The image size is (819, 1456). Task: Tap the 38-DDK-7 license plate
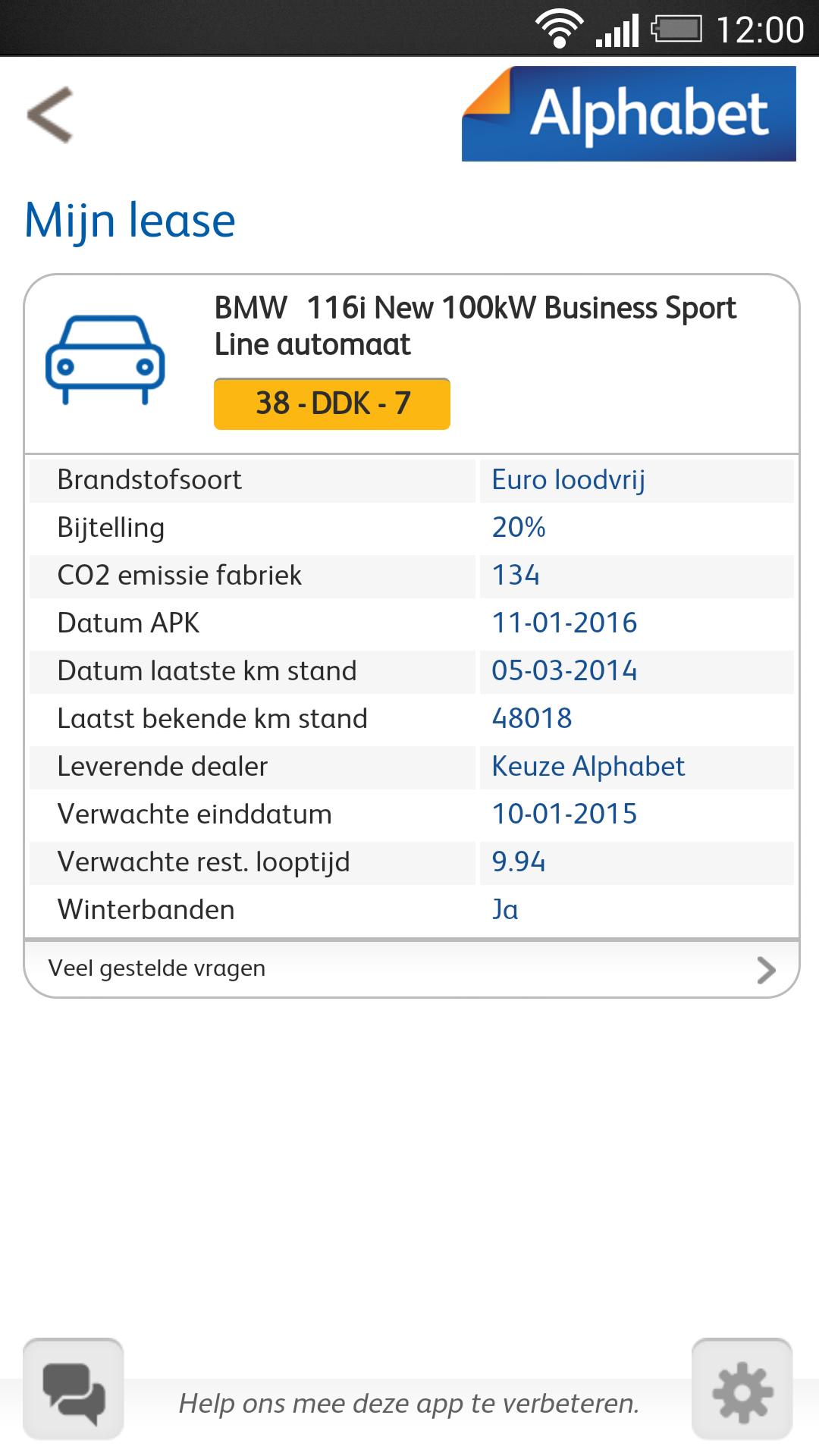(332, 403)
